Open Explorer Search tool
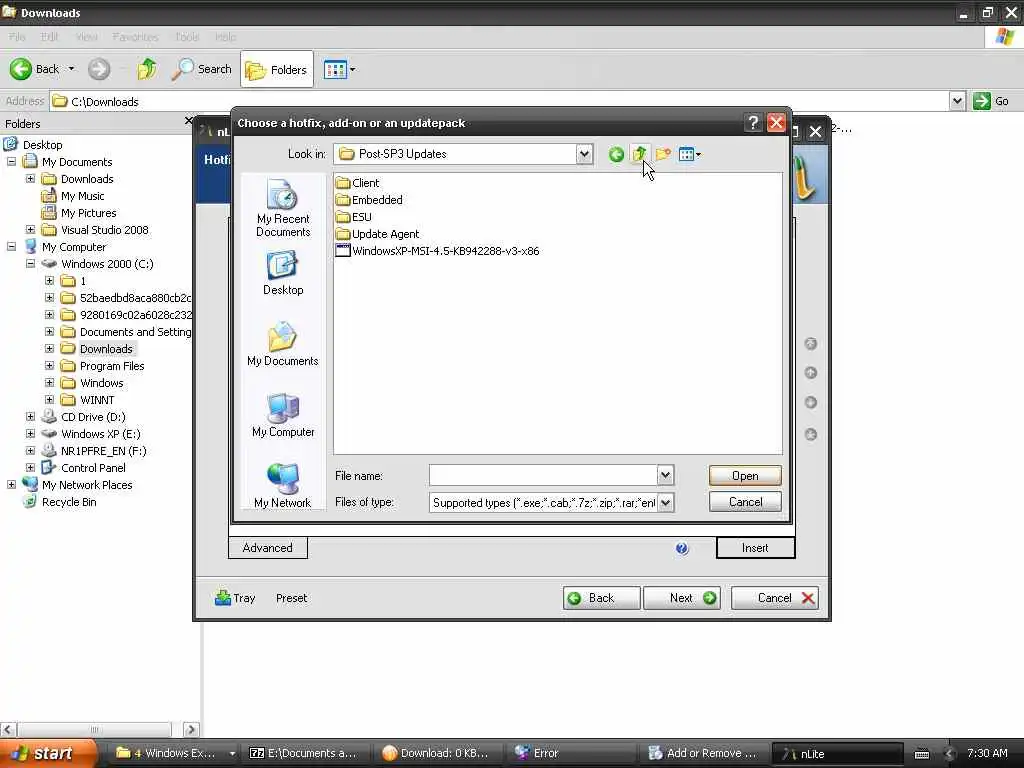The width and height of the screenshot is (1024, 768). pos(201,69)
